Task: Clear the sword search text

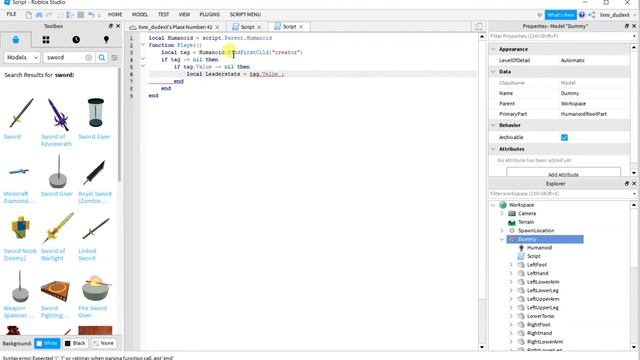Action: (x=89, y=58)
